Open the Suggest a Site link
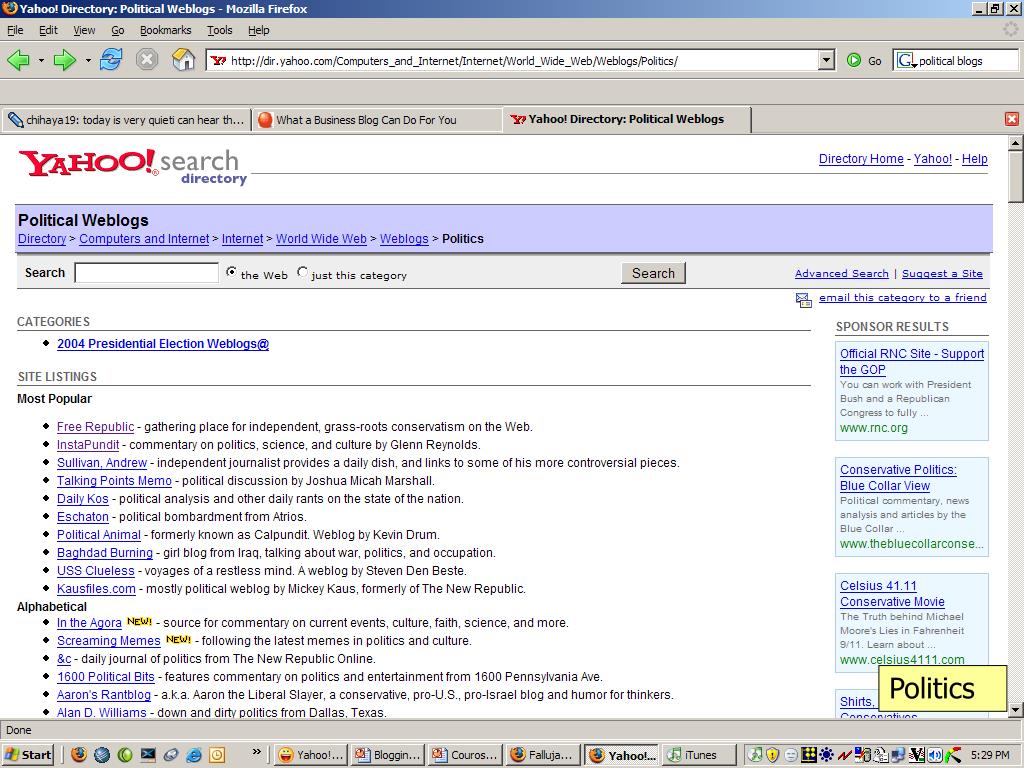Viewport: 1024px width, 768px height. tap(942, 274)
